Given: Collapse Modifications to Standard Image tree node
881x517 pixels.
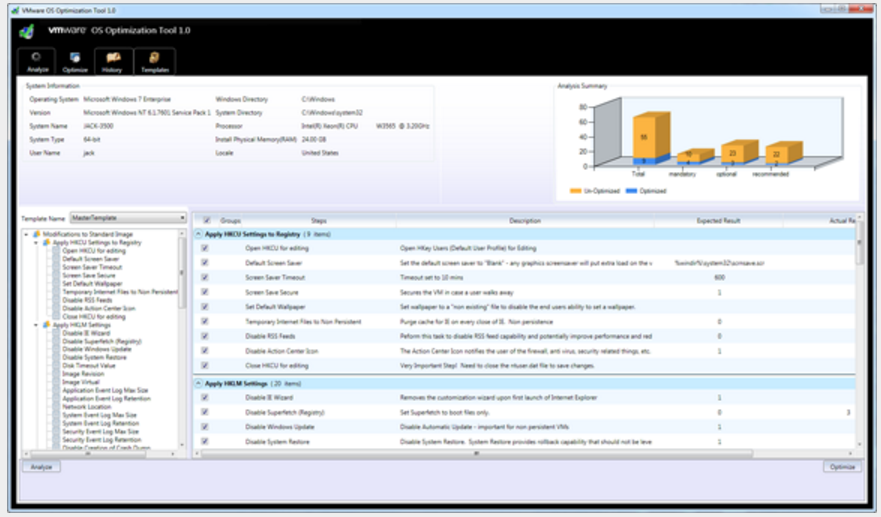Looking at the screenshot, I should 26,234.
